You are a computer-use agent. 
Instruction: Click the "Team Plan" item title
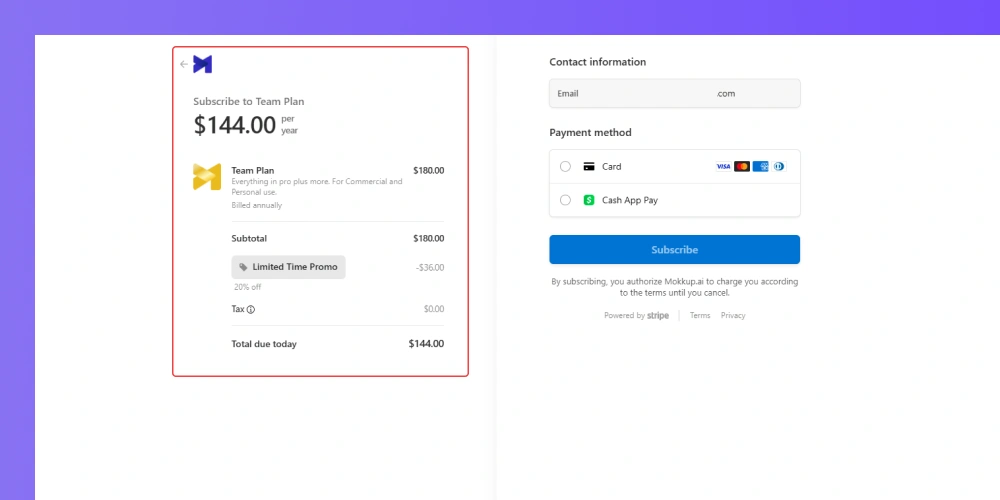(253, 171)
